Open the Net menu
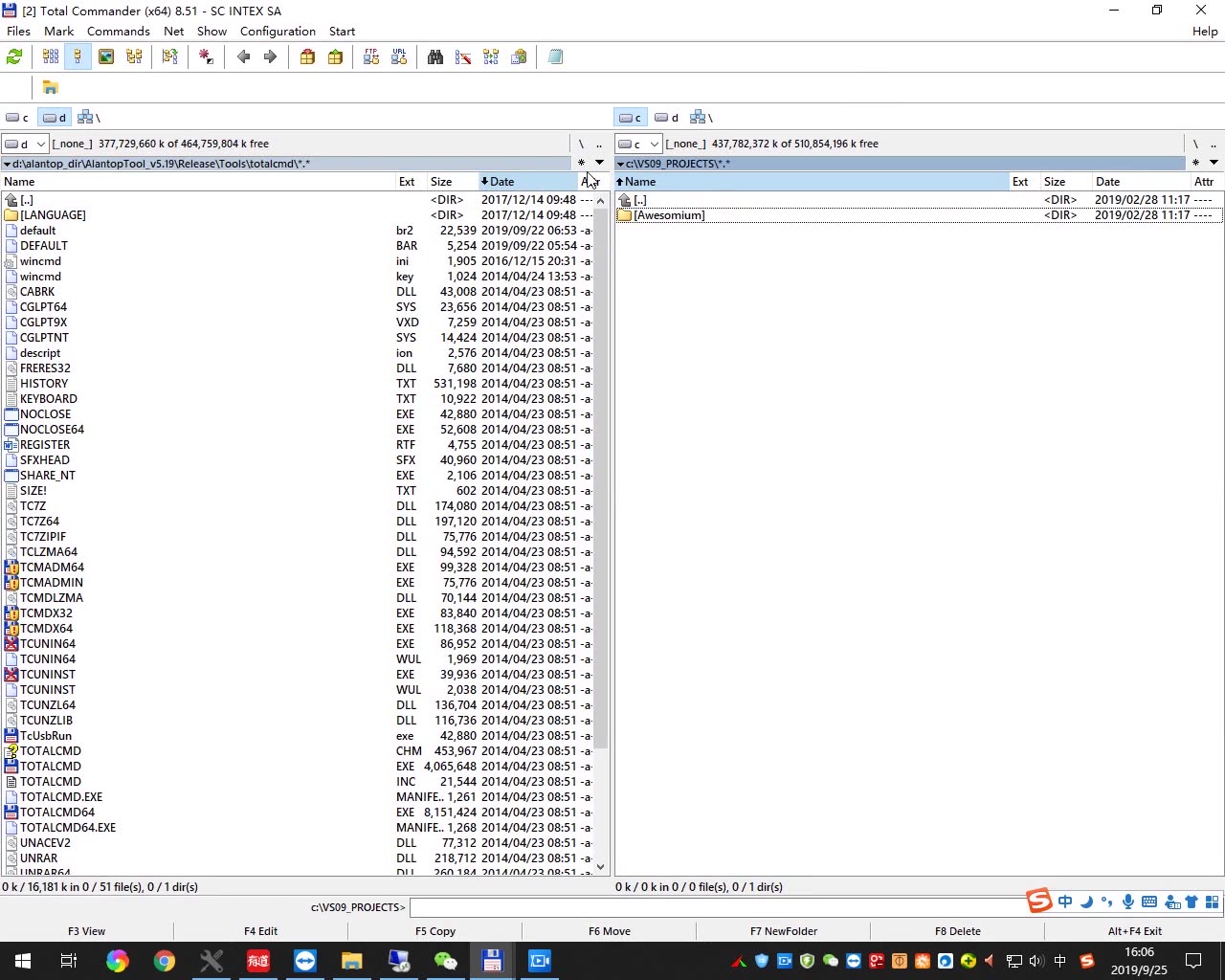Screen dimensions: 1225x980 point(173,31)
